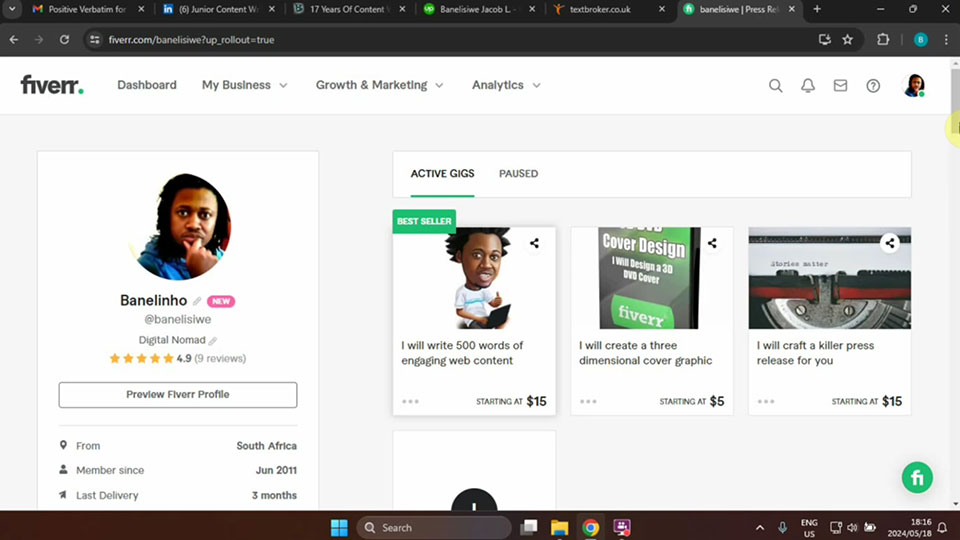Screen dimensions: 960x540
Task: Click the install app icon in address bar
Action: coord(825,40)
